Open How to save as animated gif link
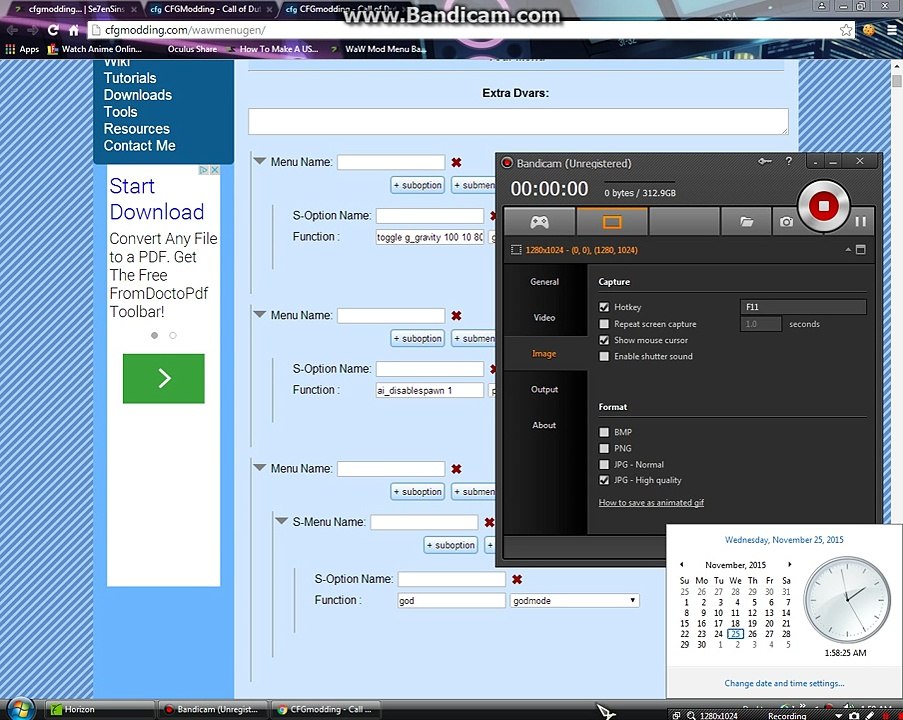903x720 pixels. [651, 502]
